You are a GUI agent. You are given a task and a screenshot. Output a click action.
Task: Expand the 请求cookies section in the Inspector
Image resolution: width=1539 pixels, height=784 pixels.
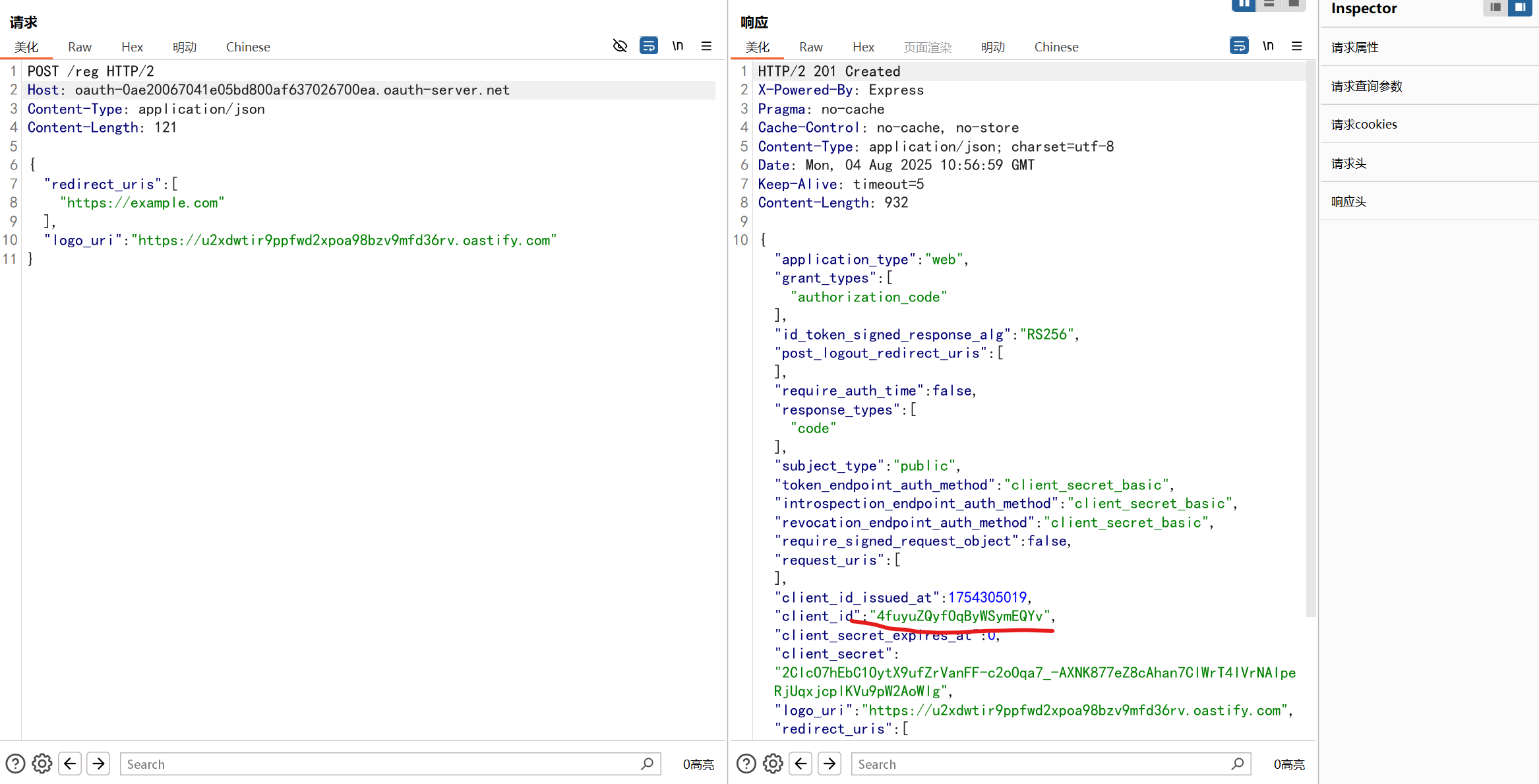click(1364, 124)
